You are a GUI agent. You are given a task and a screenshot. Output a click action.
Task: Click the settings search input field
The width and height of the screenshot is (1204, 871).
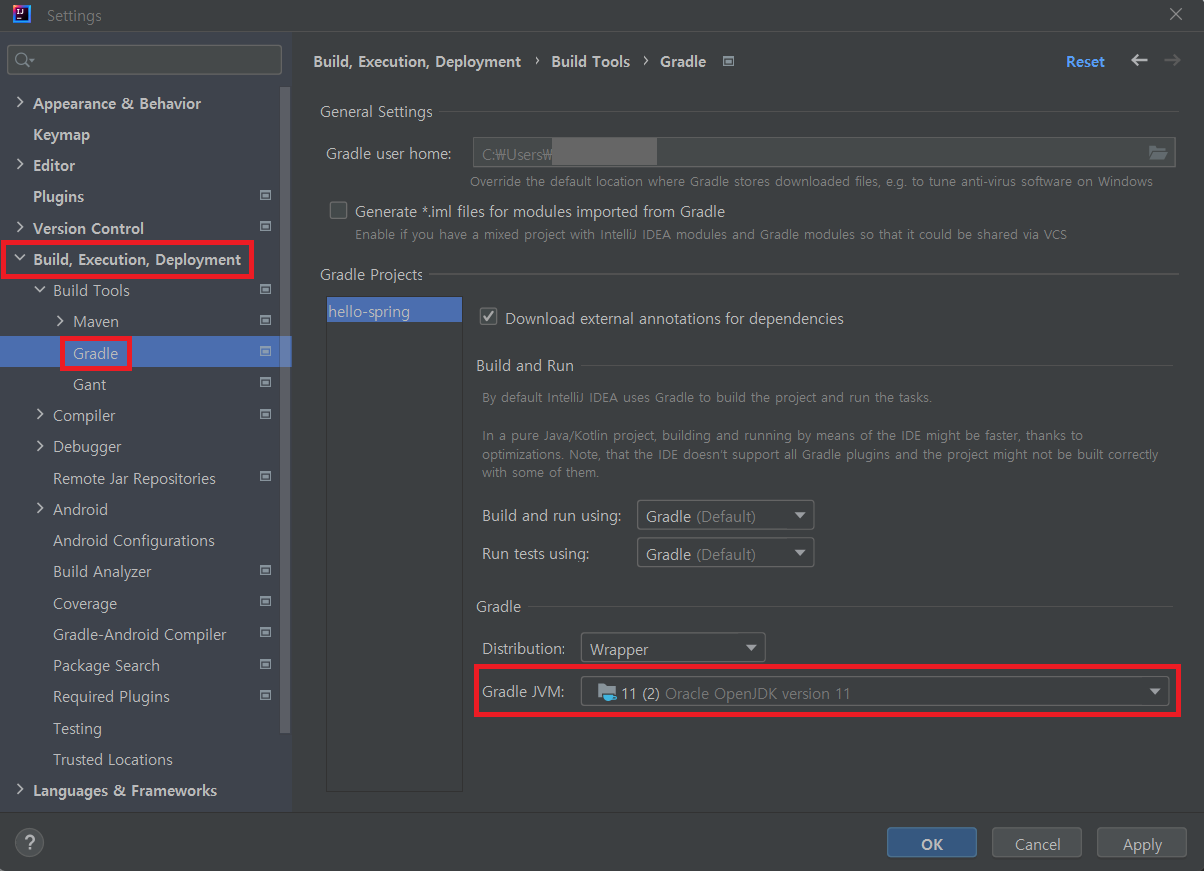click(145, 60)
